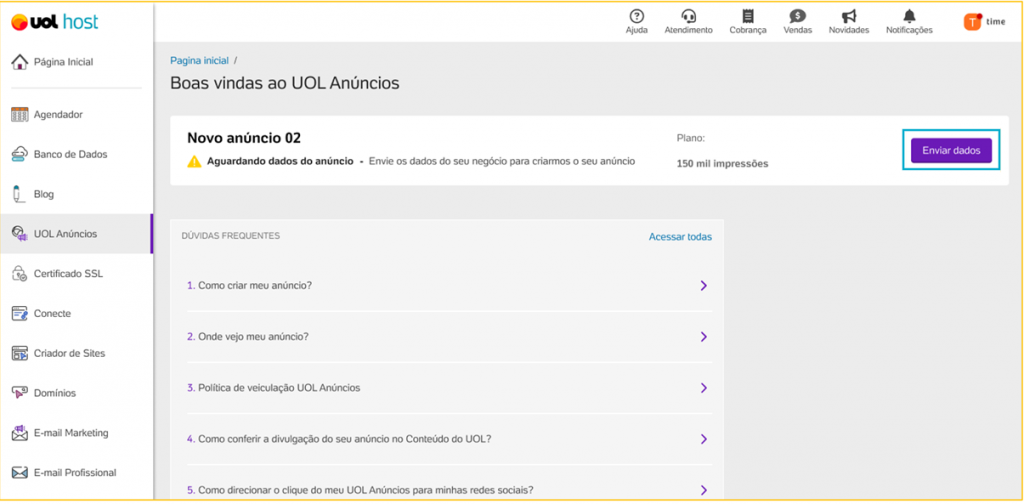Open Domínios menu label
The image size is (1024, 504).
tap(55, 393)
